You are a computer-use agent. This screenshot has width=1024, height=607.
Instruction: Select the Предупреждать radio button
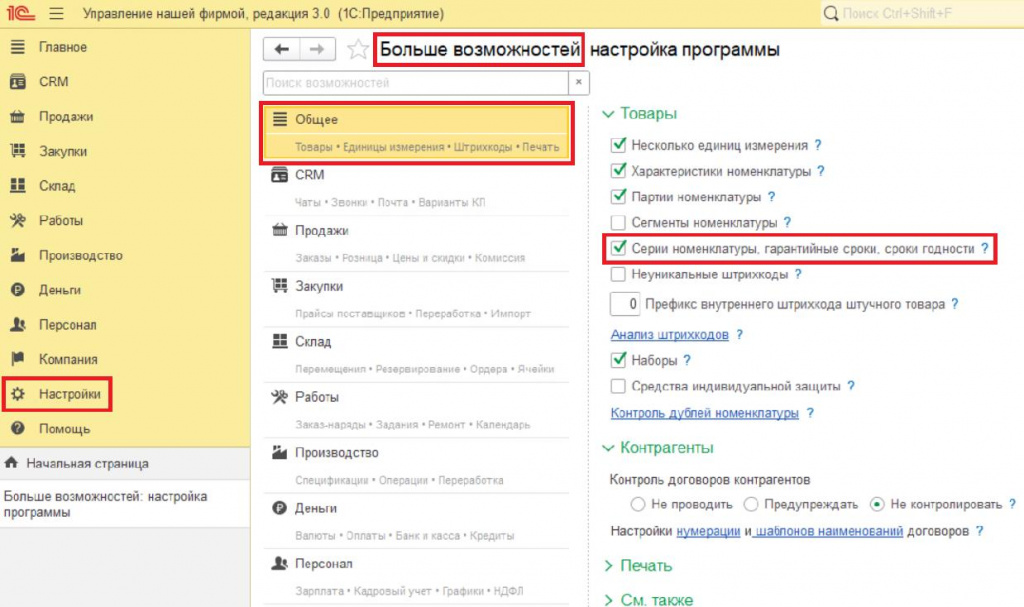751,504
